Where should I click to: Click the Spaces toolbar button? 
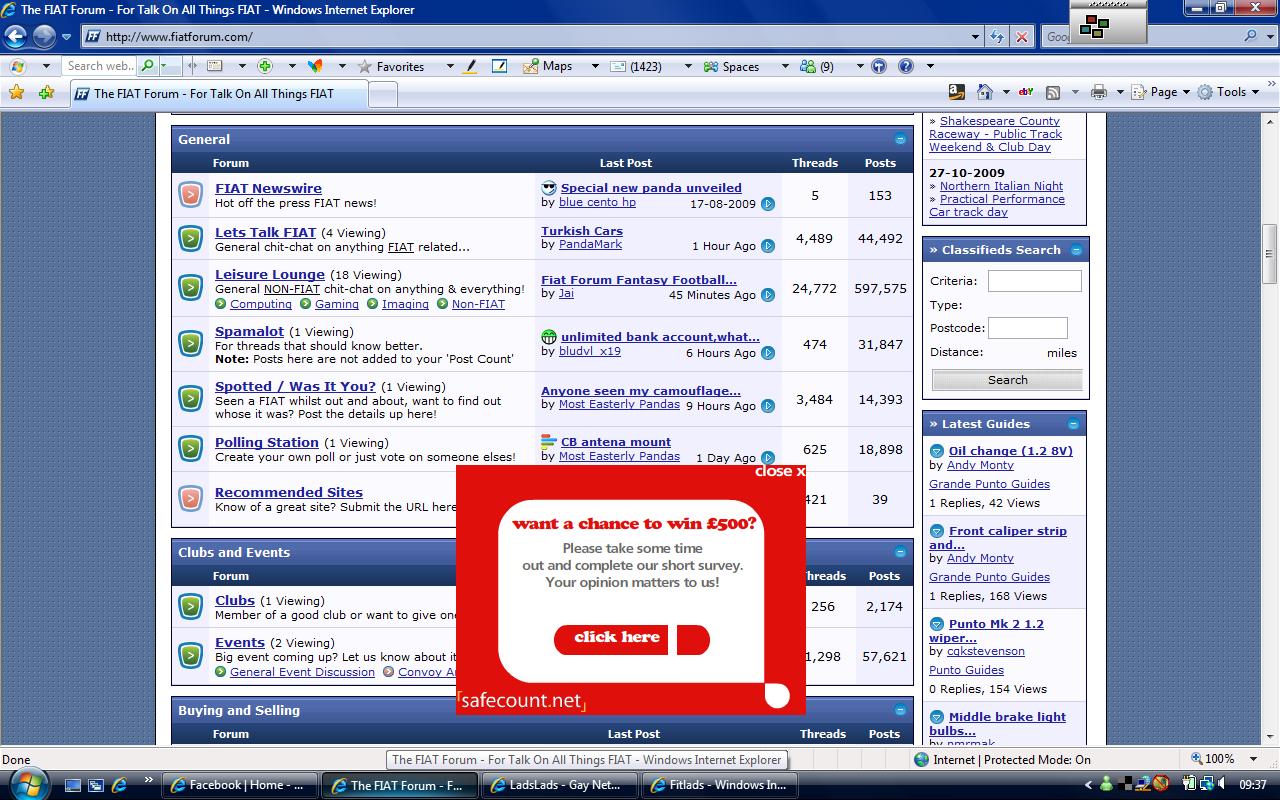731,66
